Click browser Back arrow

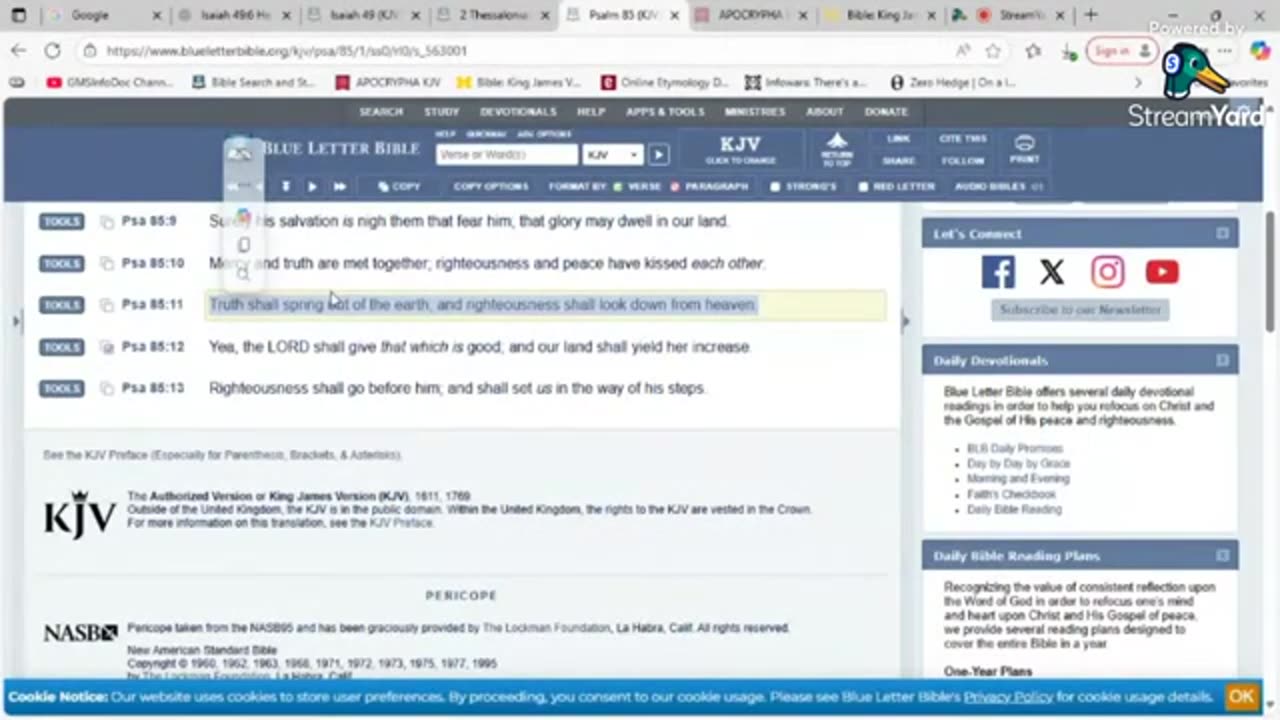(x=19, y=51)
